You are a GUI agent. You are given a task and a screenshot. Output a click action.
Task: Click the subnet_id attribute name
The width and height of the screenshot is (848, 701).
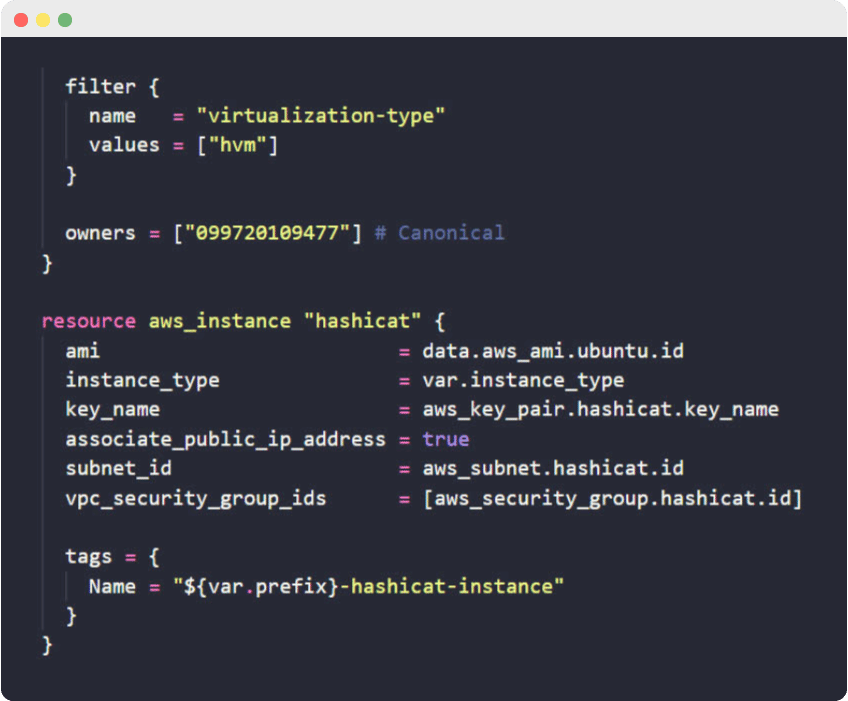pyautogui.click(x=117, y=468)
